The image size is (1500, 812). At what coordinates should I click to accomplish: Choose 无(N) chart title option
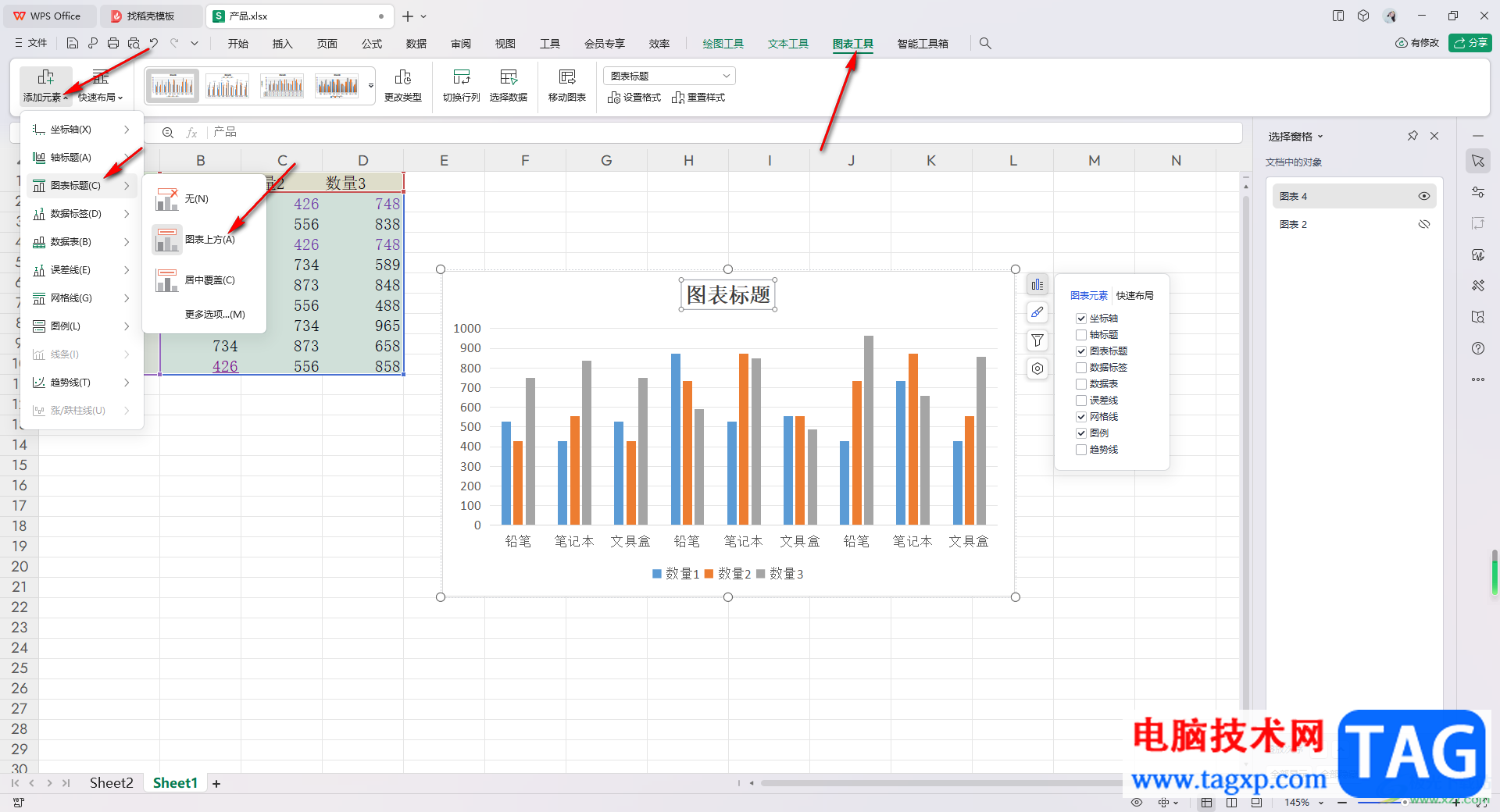pos(205,199)
